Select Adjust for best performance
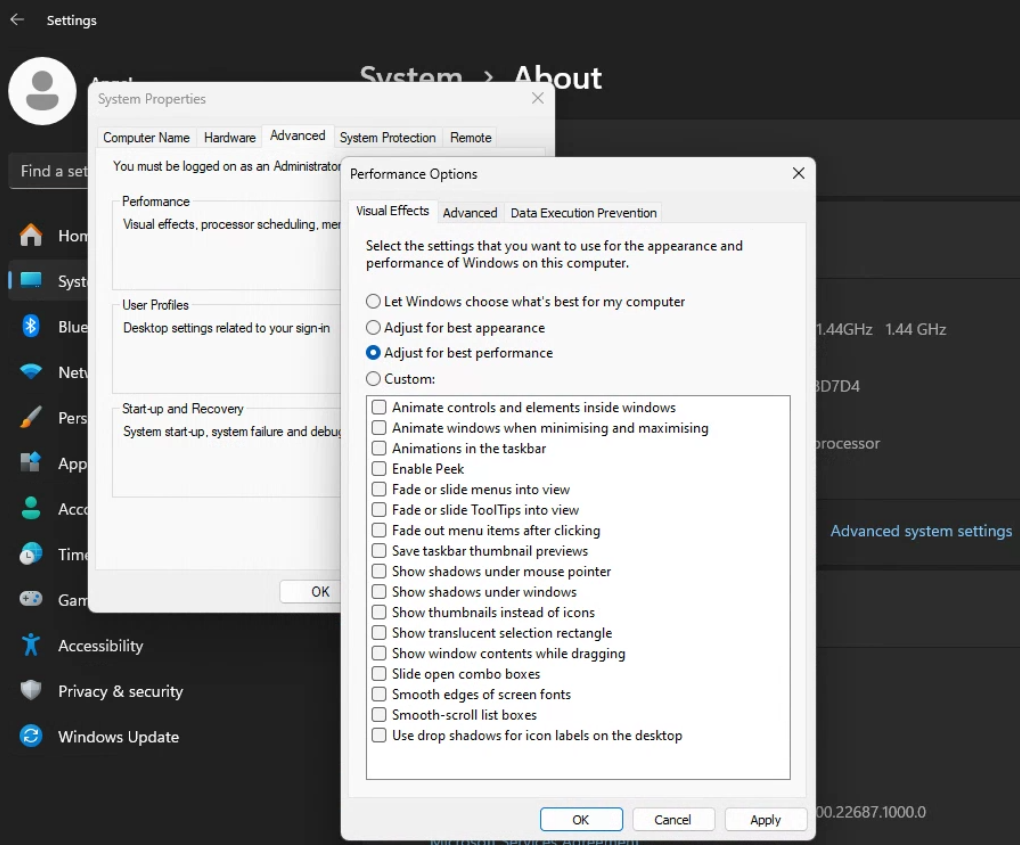 click(373, 353)
